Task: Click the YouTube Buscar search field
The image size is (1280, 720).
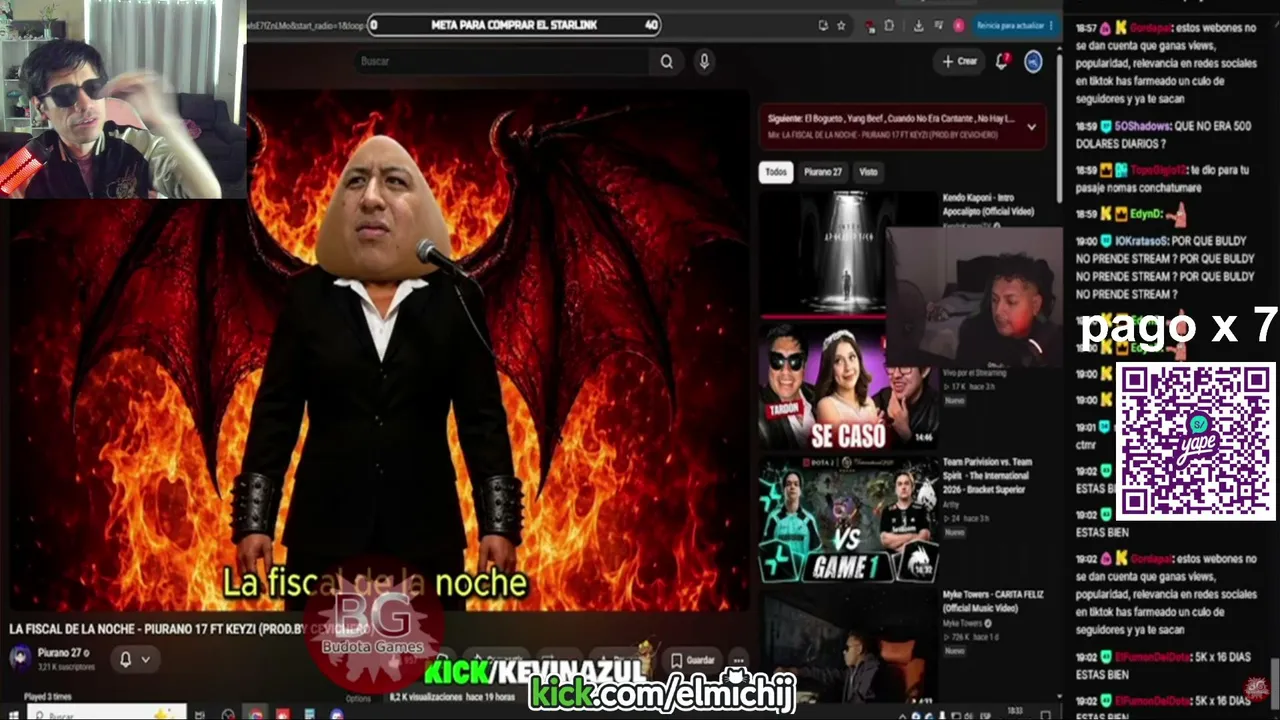Action: coord(503,62)
